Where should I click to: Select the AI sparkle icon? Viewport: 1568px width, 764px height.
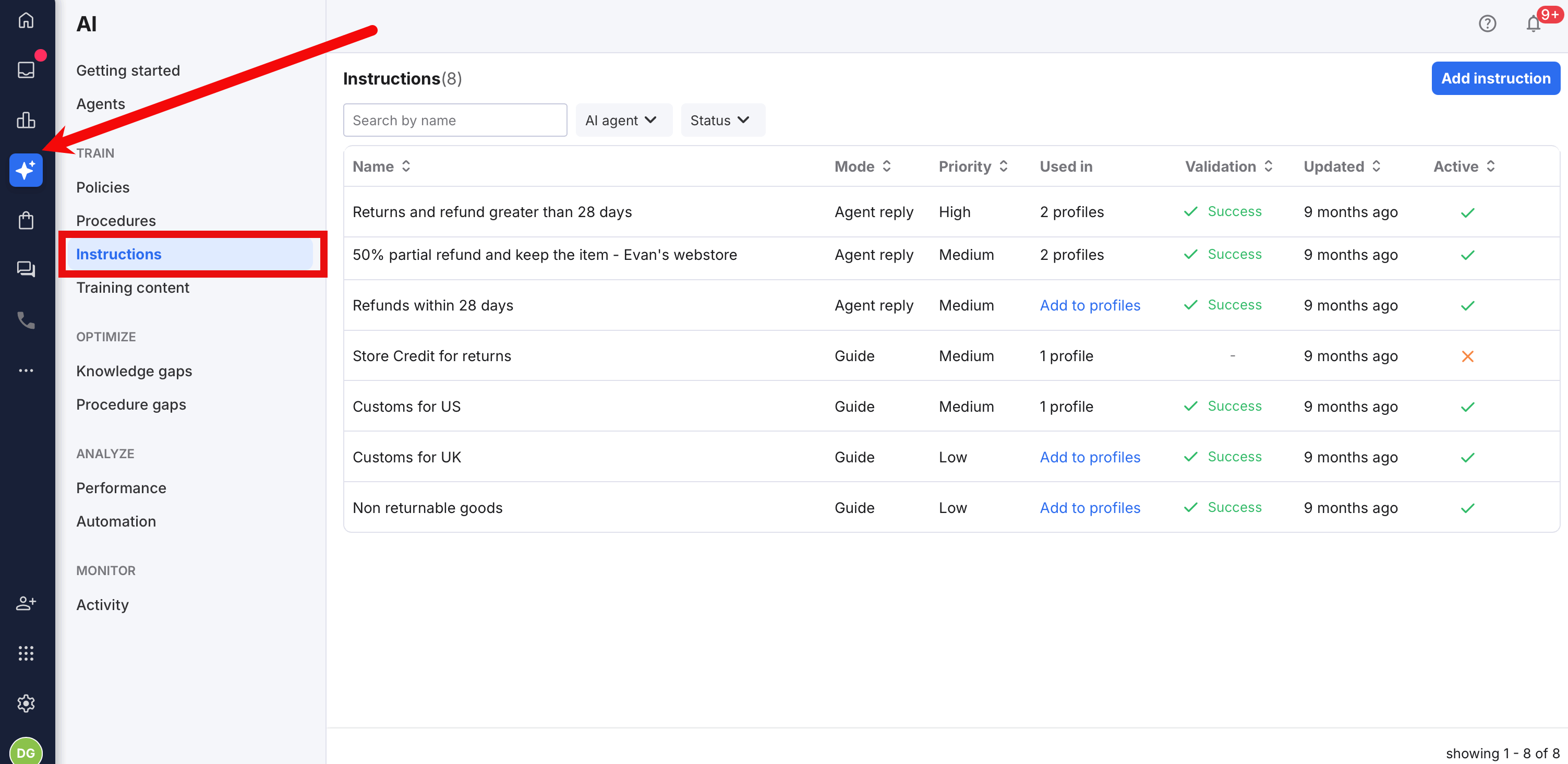pyautogui.click(x=26, y=170)
